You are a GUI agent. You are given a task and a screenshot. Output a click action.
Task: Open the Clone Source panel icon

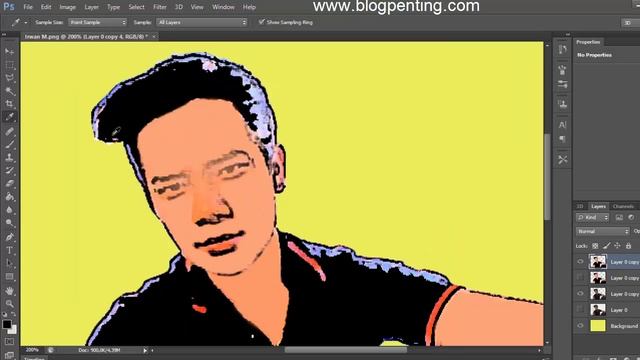pyautogui.click(x=562, y=104)
